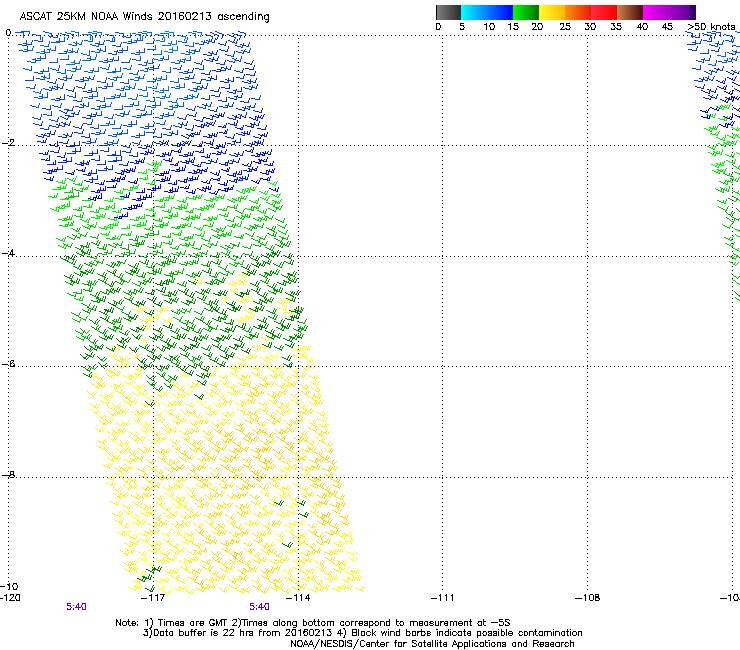
Task: Click the '45' colorbar scale label
Action: pos(667,27)
